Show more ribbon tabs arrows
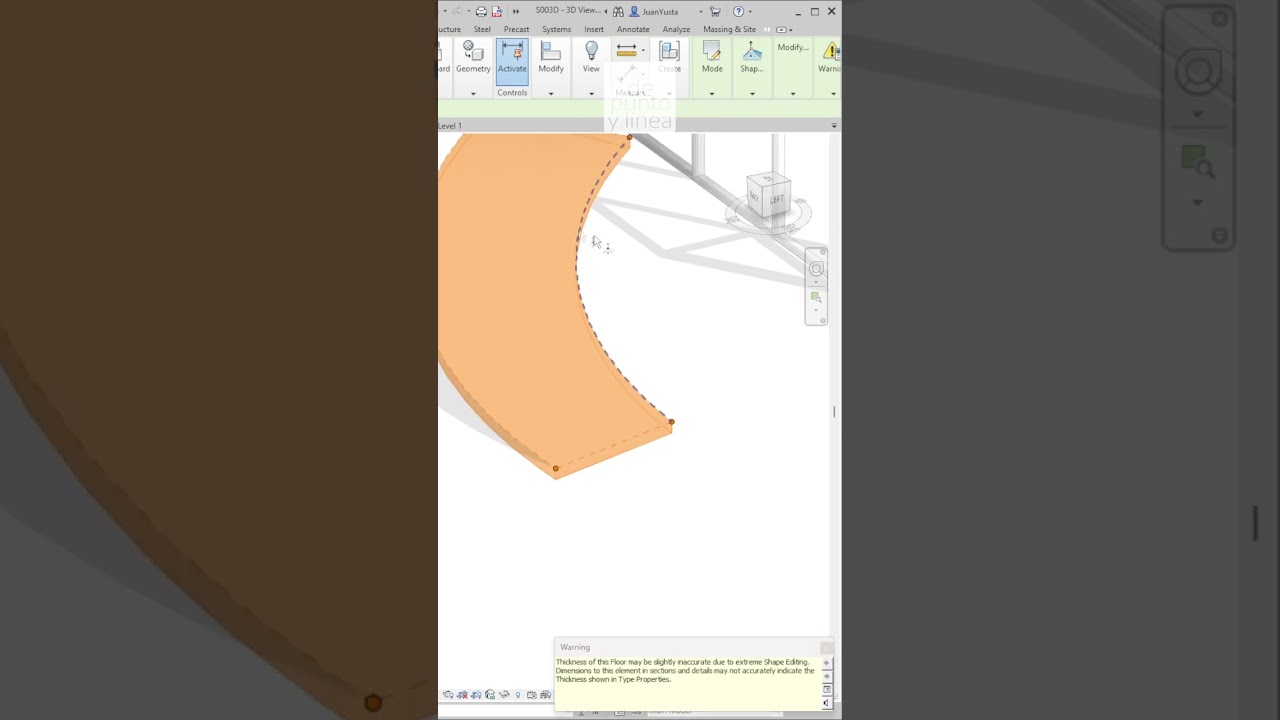Image resolution: width=1280 pixels, height=720 pixels. tap(767, 29)
